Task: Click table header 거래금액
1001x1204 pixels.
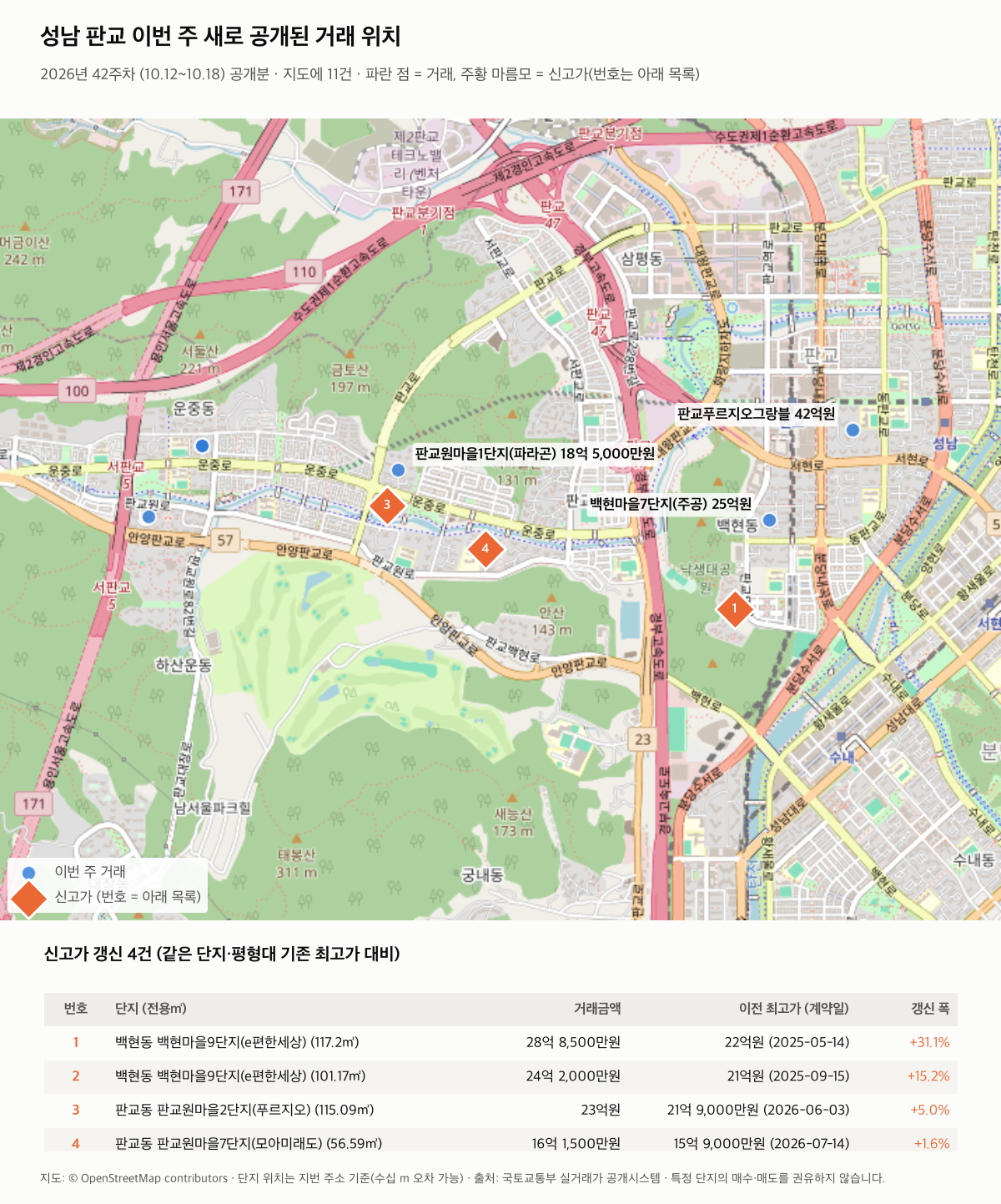Action: click(597, 1009)
